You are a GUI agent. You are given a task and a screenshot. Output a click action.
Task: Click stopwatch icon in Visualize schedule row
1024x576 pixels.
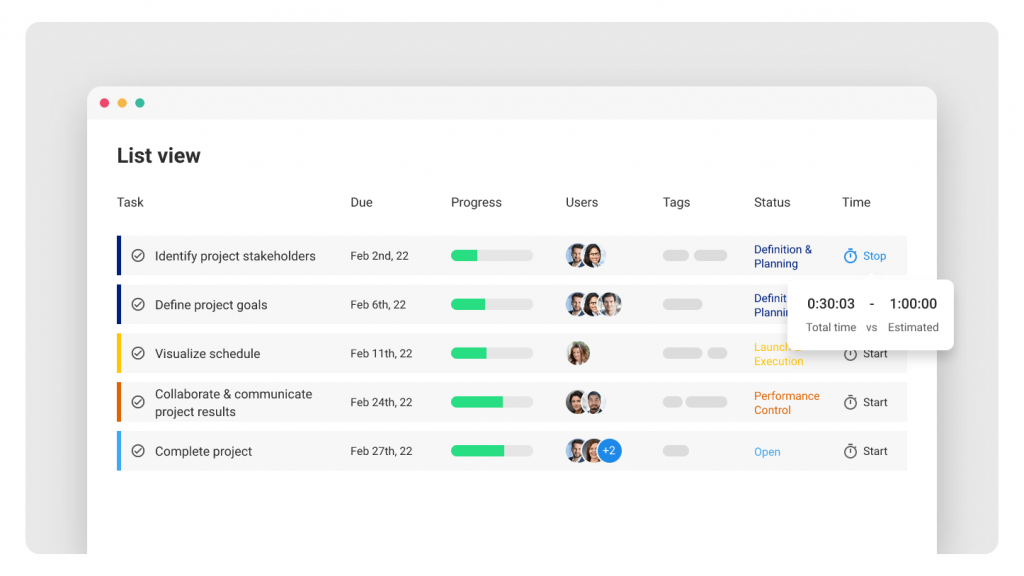[850, 354]
